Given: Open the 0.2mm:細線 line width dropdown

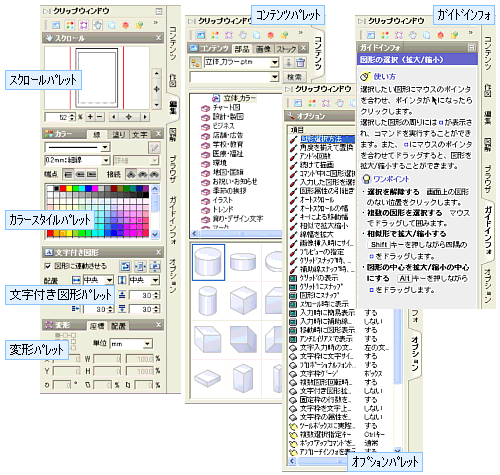Looking at the screenshot, I should (106, 161).
